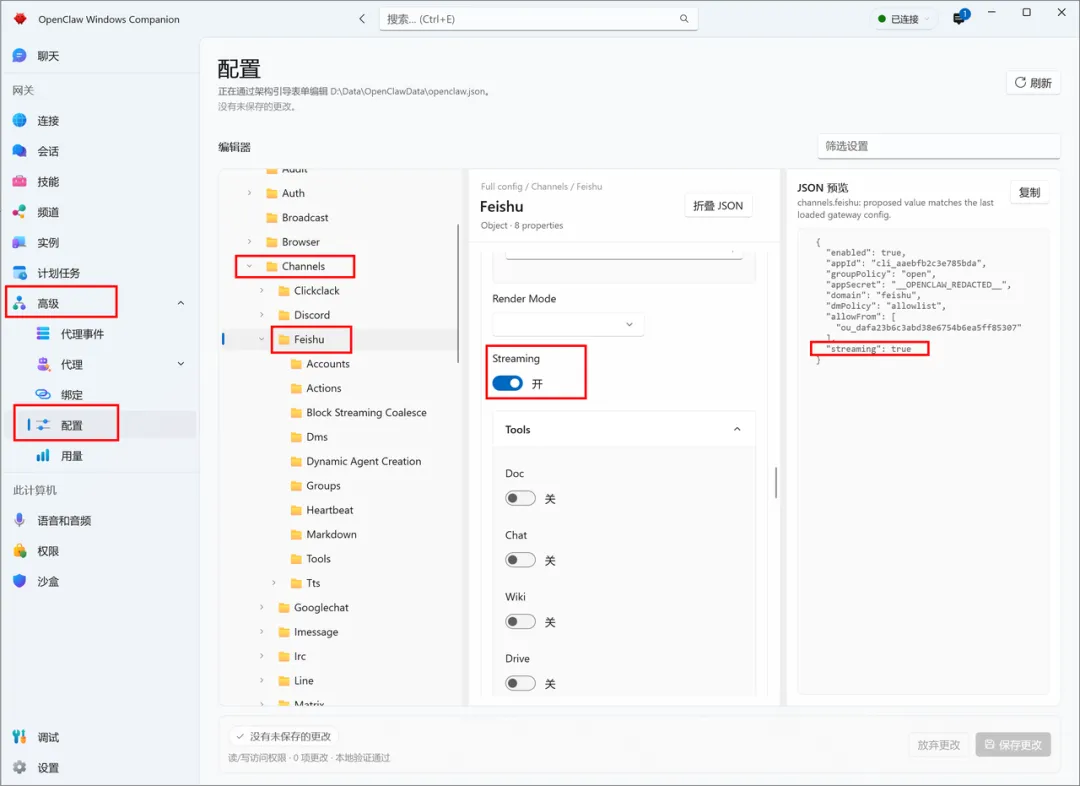This screenshot has height=786, width=1080.
Task: Open the 计划任务 scheduled tasks icon
Action: [19, 273]
